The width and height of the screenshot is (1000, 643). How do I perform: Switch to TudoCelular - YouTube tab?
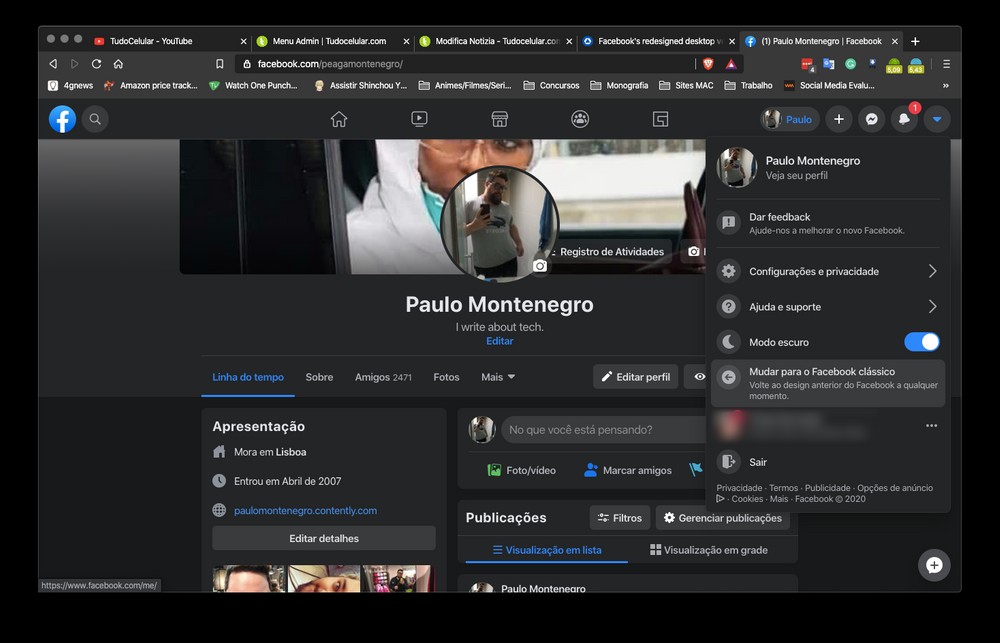click(170, 41)
